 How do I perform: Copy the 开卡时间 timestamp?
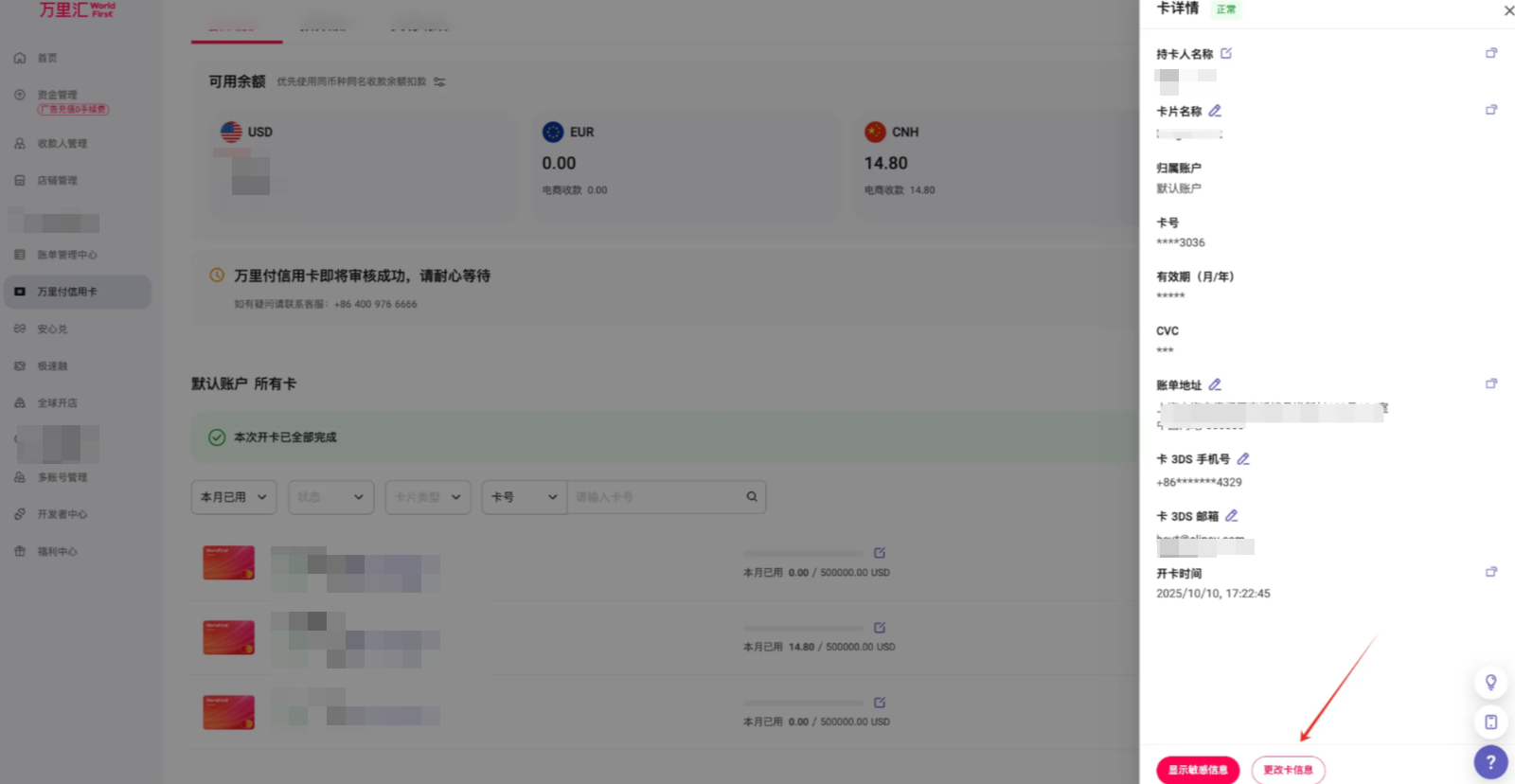coord(1491,572)
